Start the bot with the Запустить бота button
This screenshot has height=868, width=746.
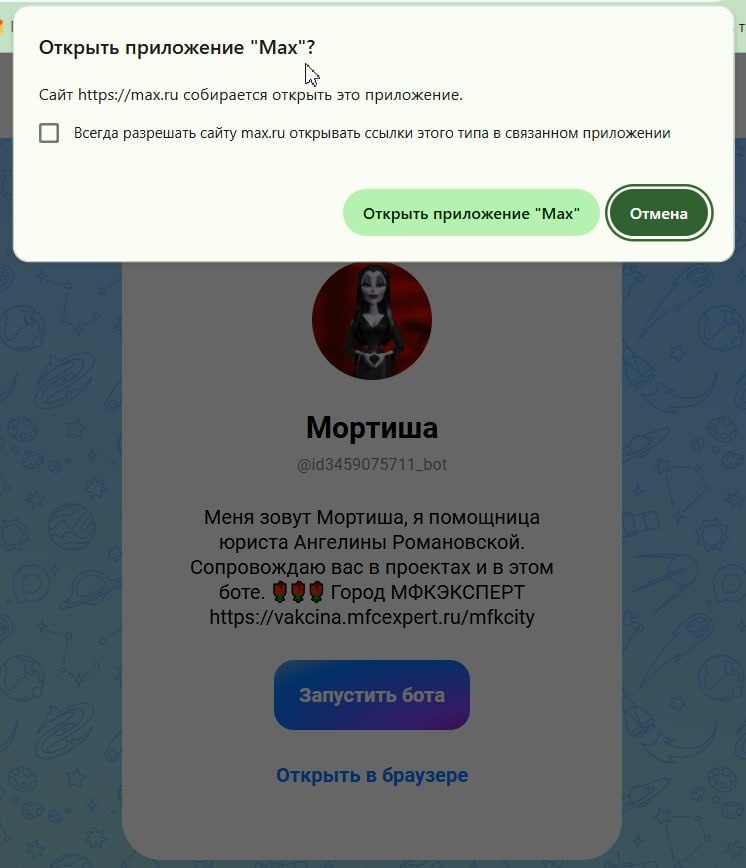pyautogui.click(x=372, y=695)
